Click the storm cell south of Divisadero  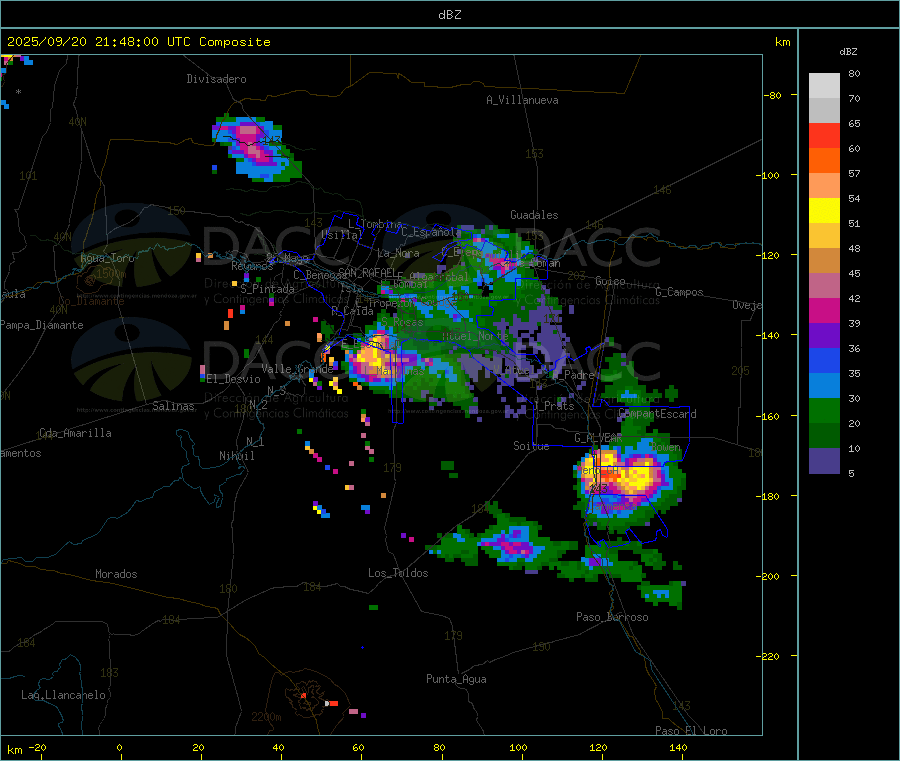255,148
